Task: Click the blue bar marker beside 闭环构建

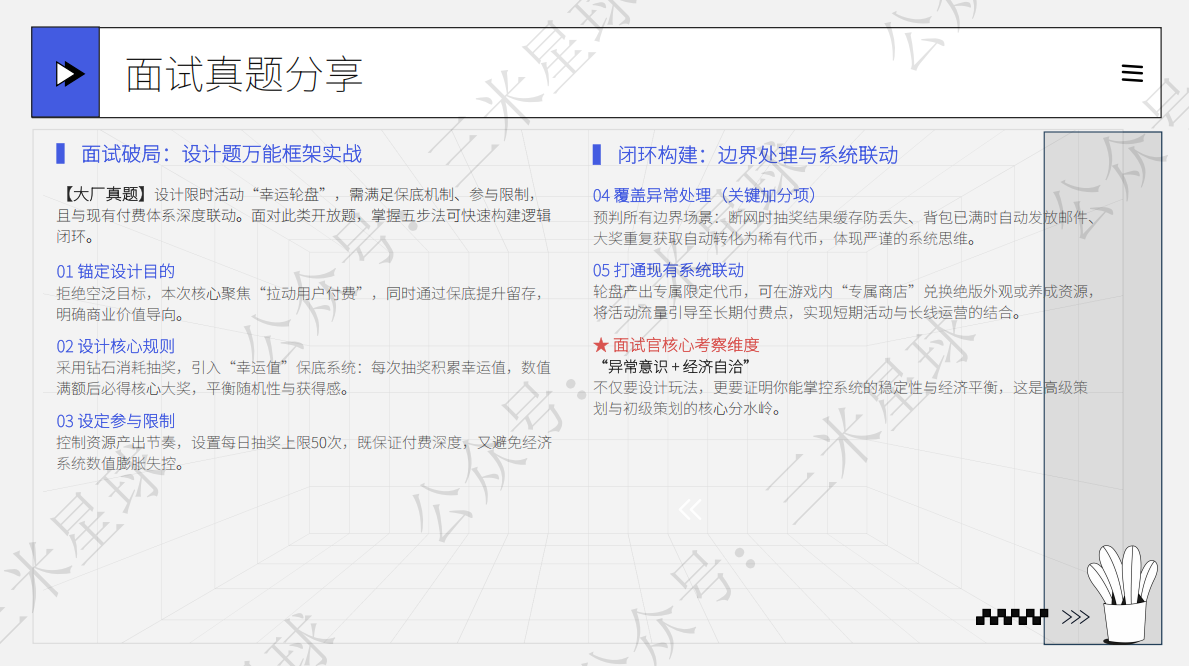Action: (597, 155)
